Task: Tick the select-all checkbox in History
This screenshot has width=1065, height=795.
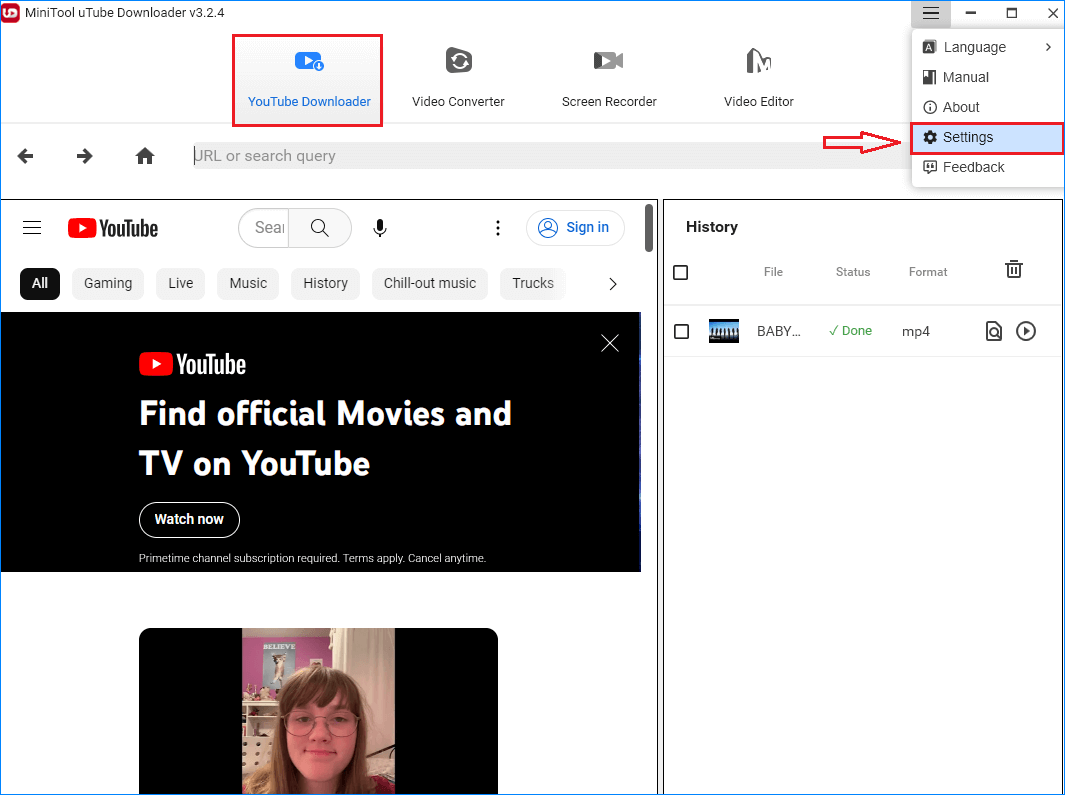Action: coord(681,272)
